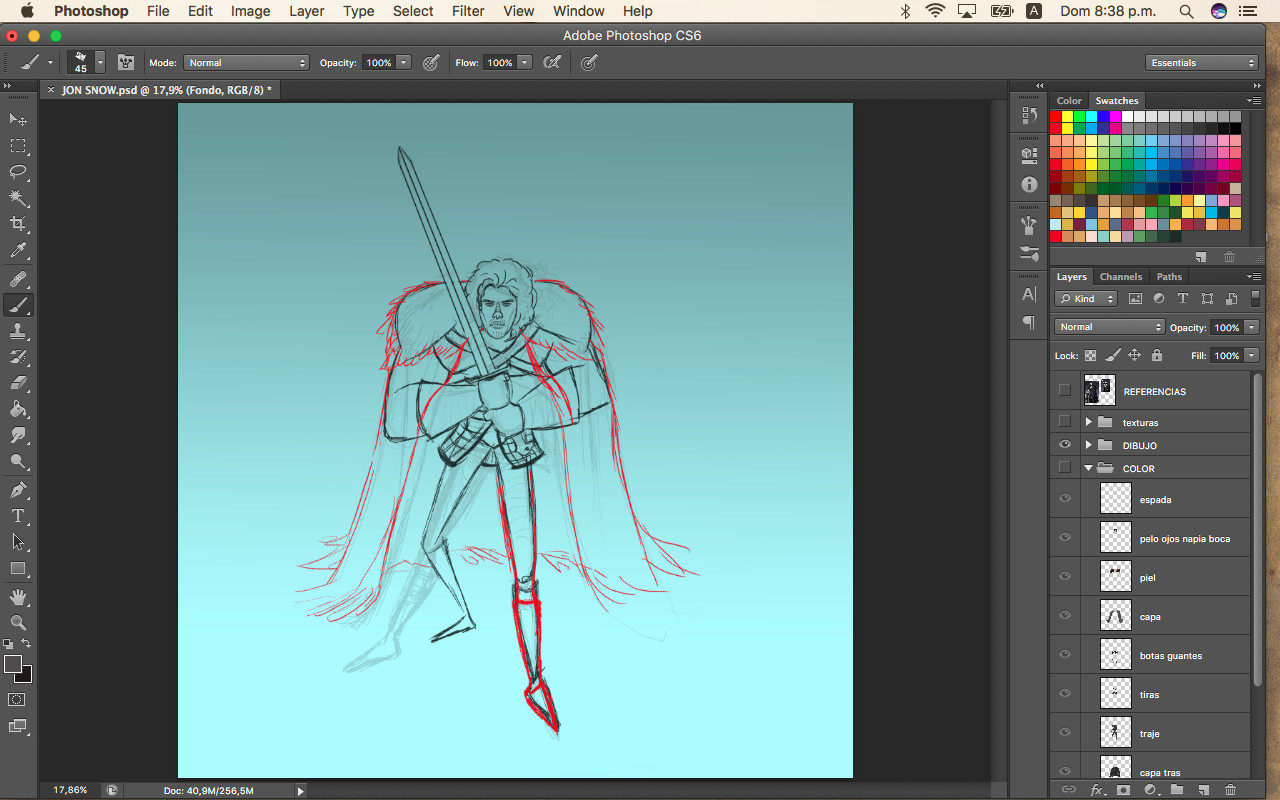Click the REFERENCIAS layer thumbnail

pyautogui.click(x=1099, y=390)
